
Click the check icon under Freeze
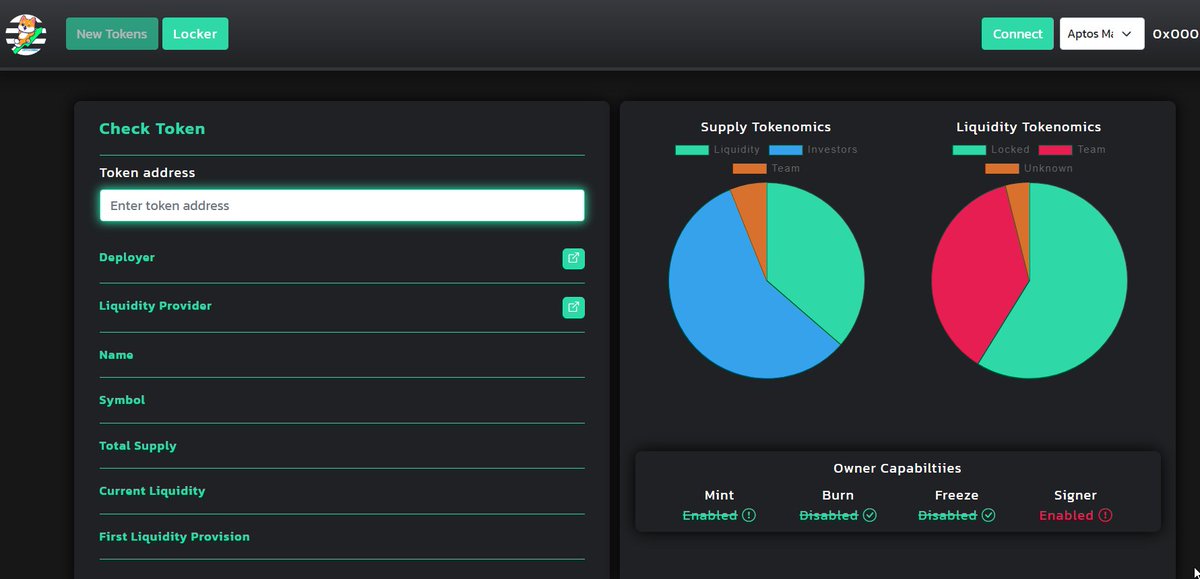coord(988,516)
